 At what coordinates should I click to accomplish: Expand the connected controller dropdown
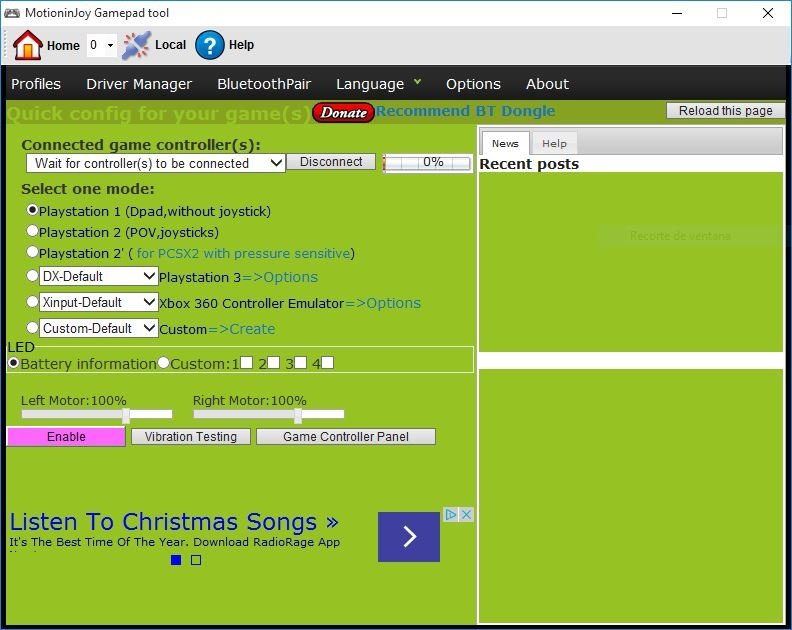tap(156, 163)
